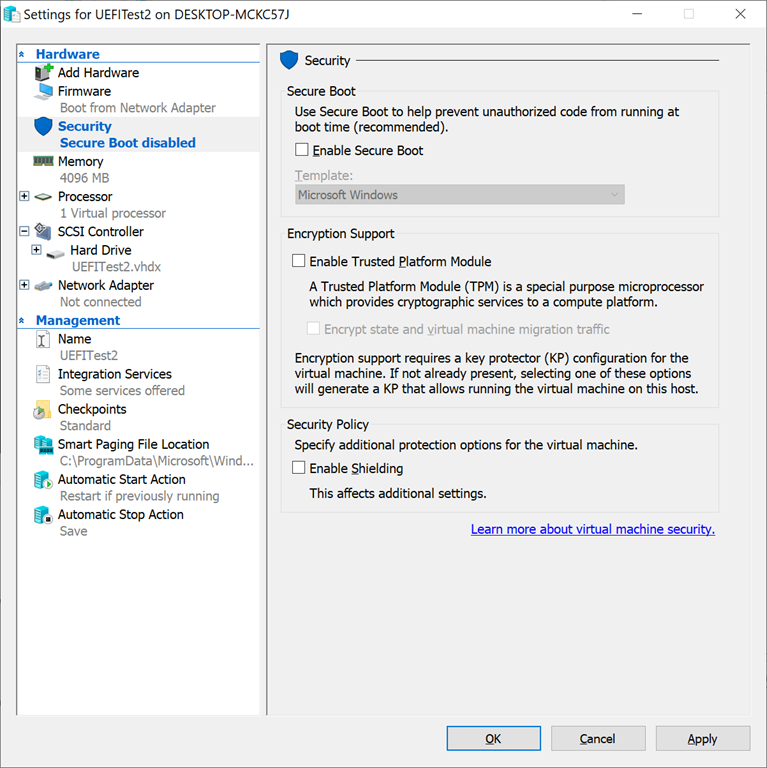Enable Secure Boot checkbox

(302, 151)
